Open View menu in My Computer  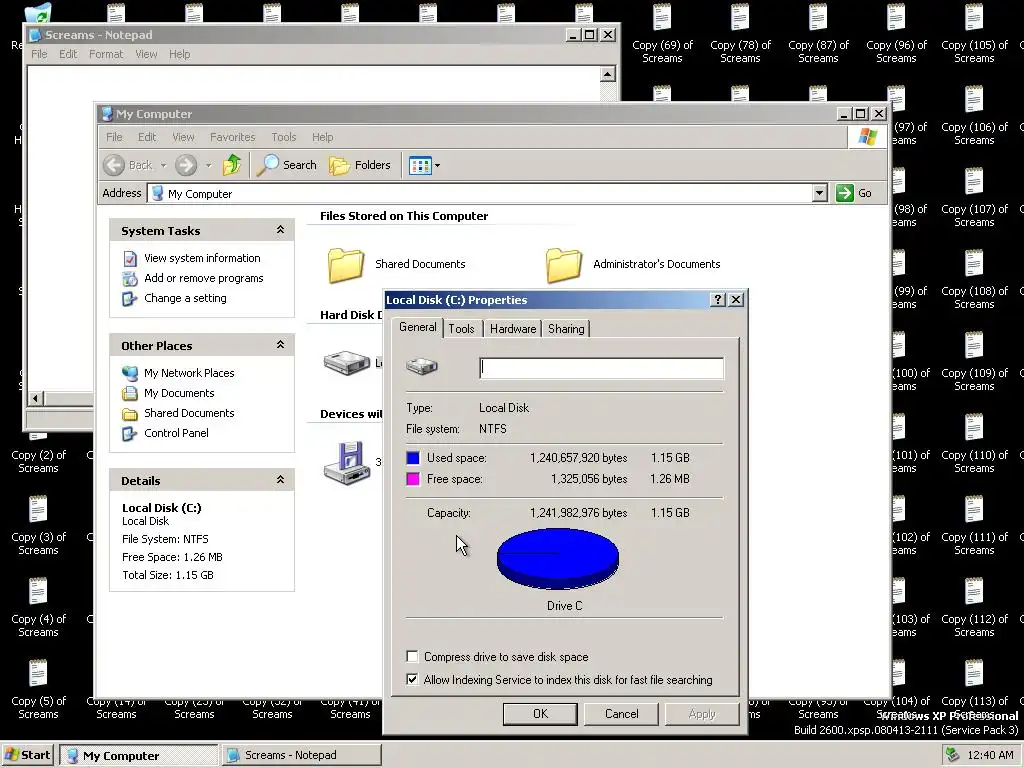pos(184,137)
